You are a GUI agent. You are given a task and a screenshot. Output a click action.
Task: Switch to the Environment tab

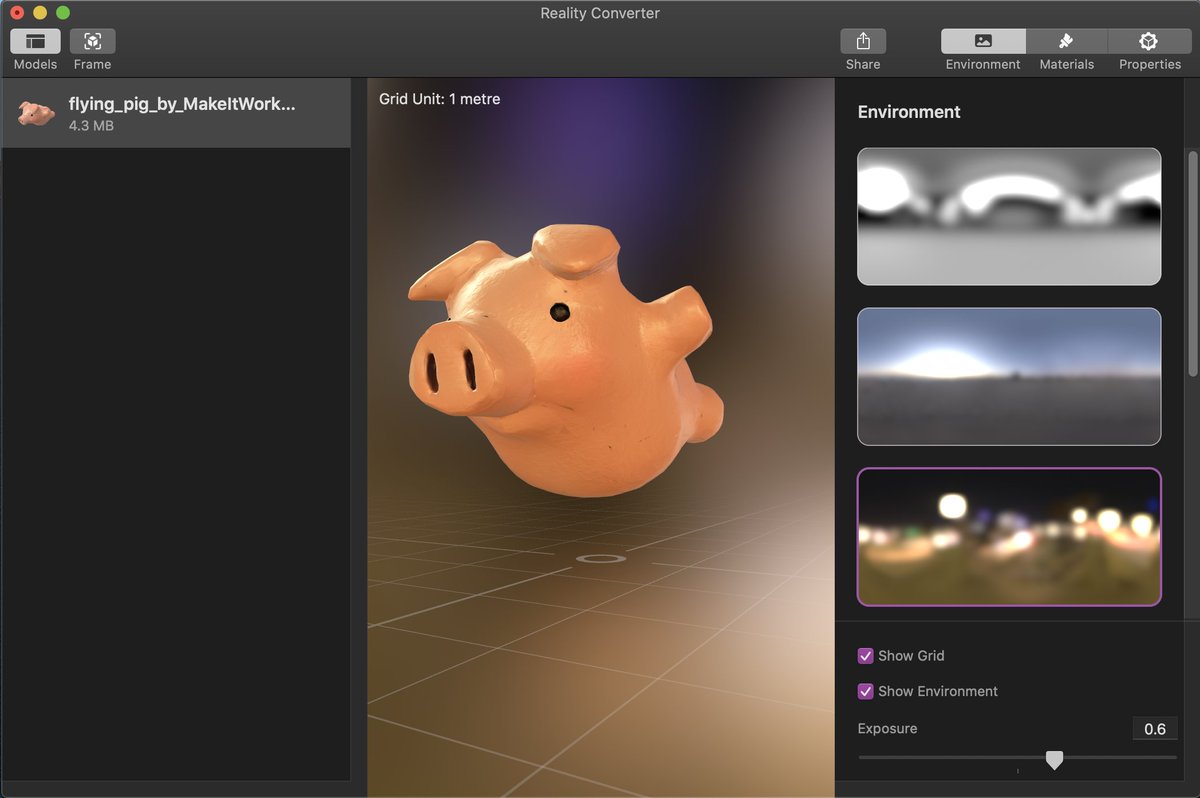point(983,41)
